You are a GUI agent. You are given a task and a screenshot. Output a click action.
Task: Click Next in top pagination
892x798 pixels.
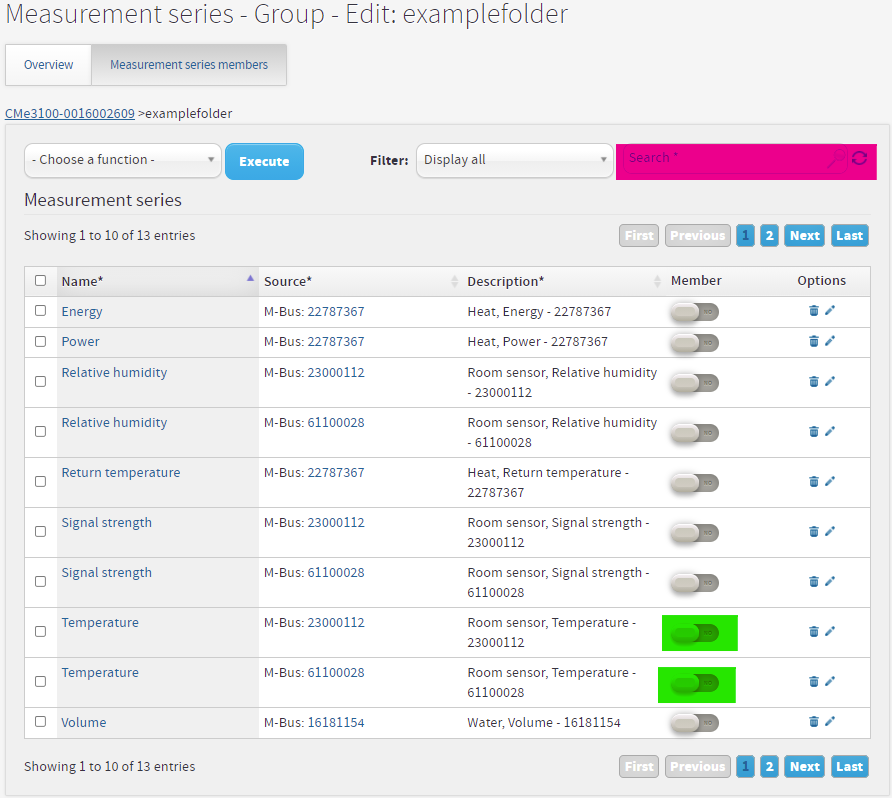pos(804,235)
